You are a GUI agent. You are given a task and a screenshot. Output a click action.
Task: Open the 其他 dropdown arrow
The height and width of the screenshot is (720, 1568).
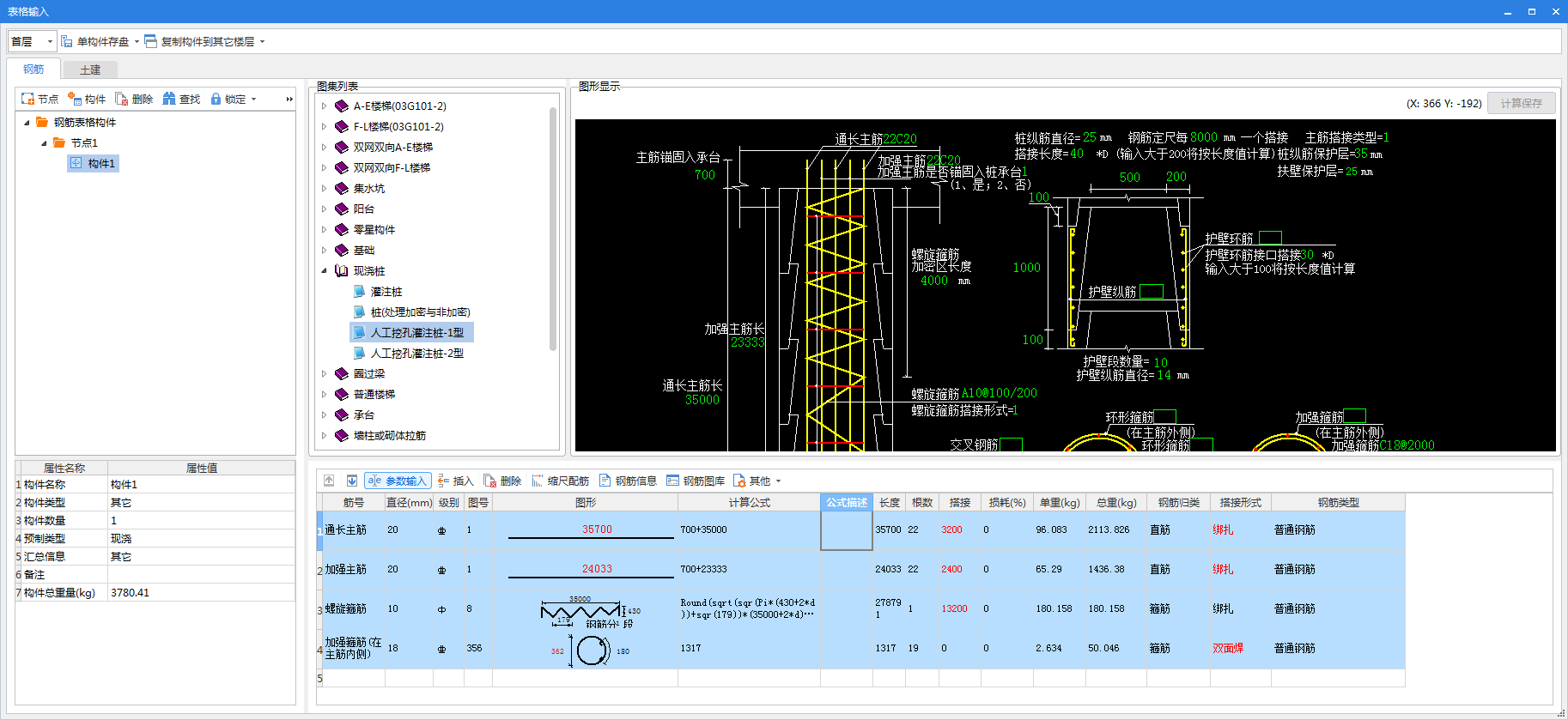point(778,481)
